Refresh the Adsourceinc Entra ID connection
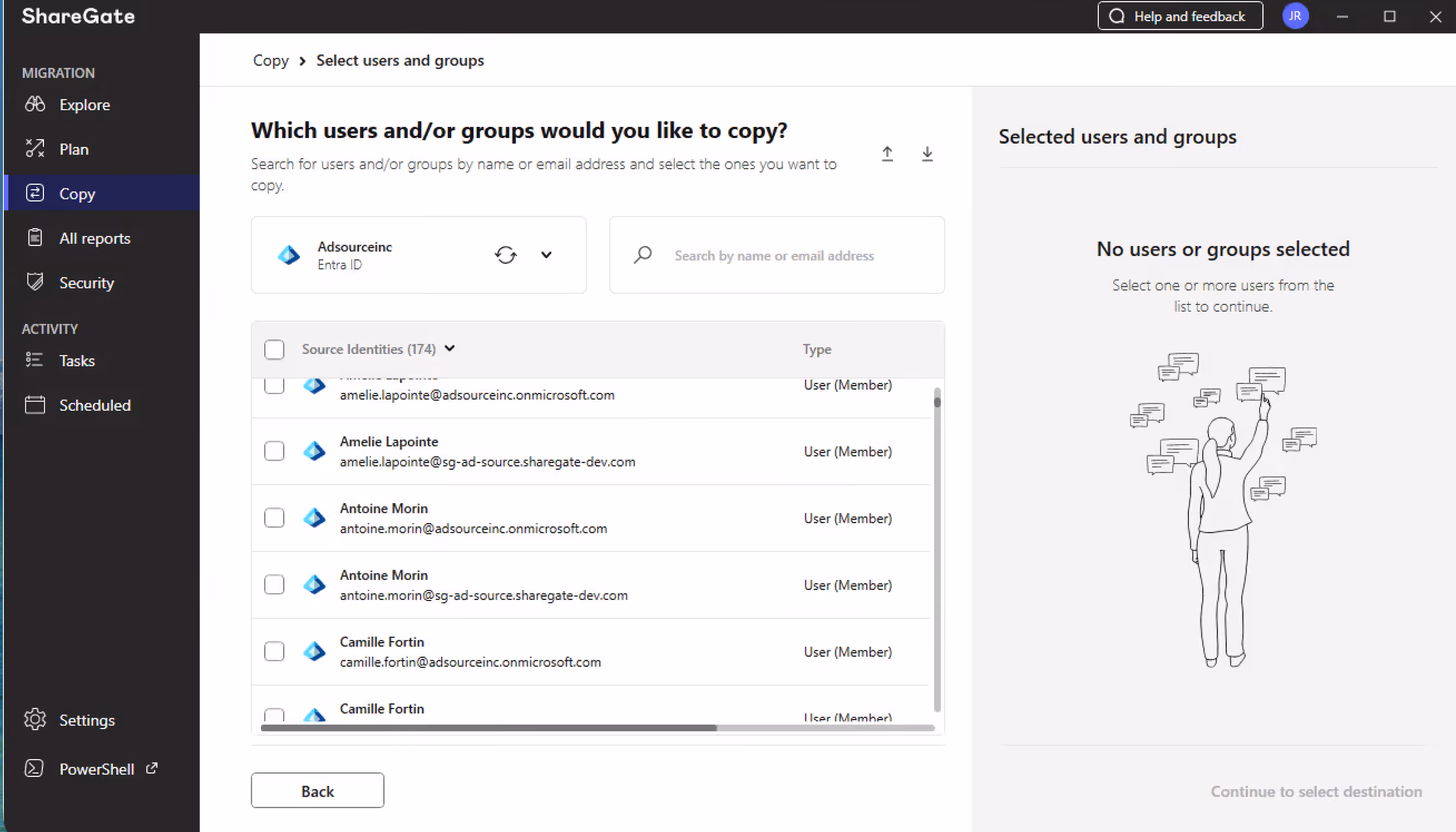This screenshot has height=832, width=1456. click(x=506, y=255)
